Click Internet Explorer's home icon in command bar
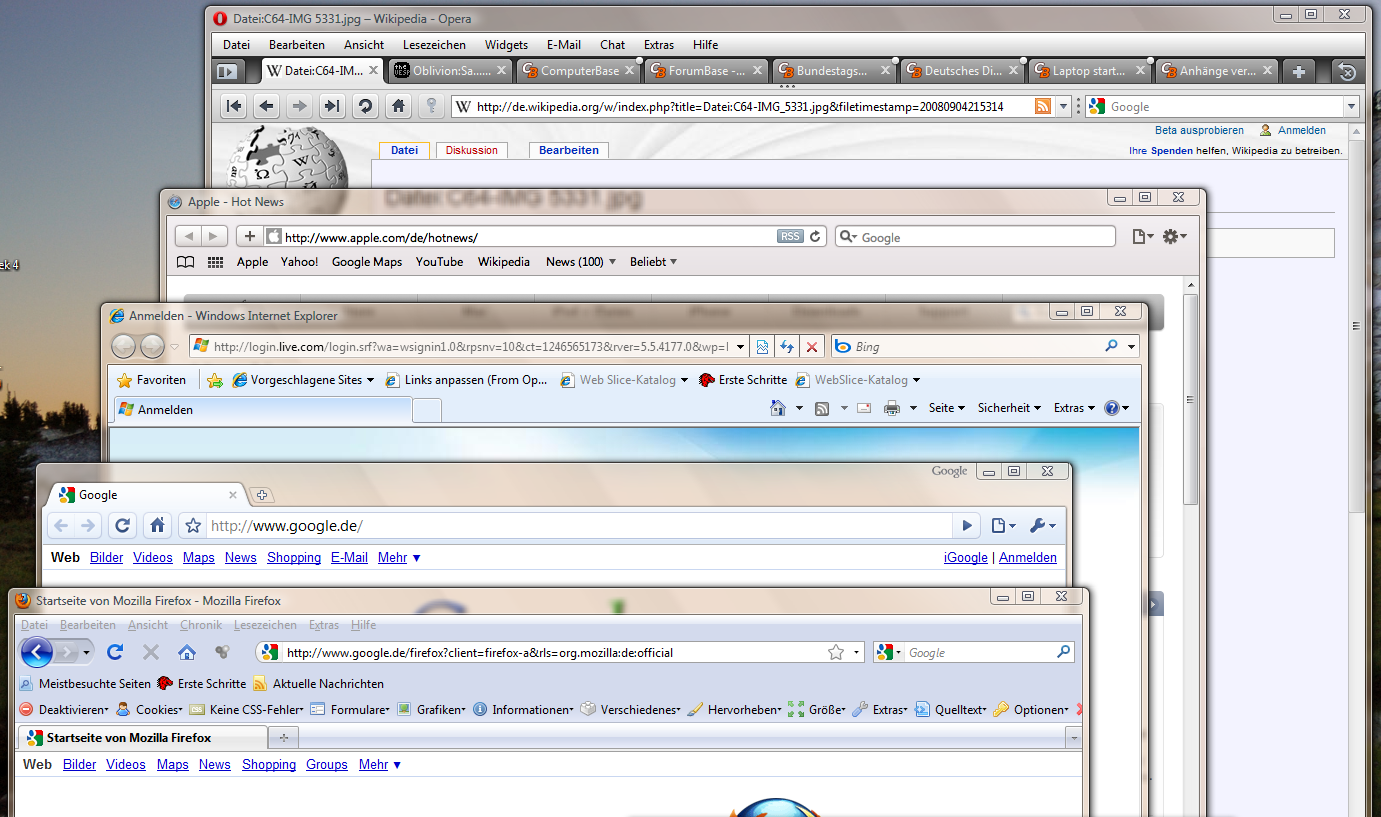 [x=778, y=408]
